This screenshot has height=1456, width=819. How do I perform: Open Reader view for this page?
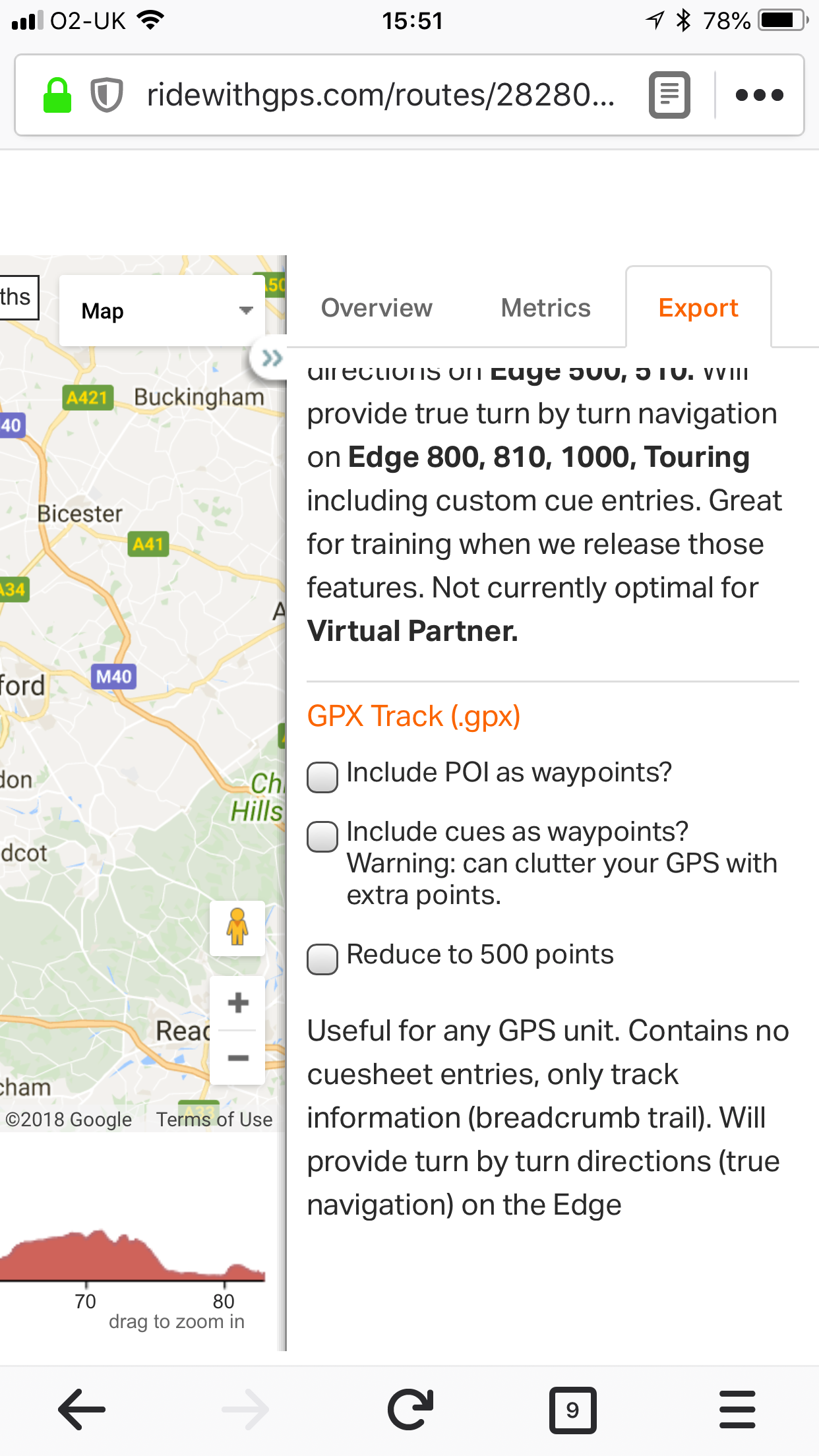click(669, 95)
